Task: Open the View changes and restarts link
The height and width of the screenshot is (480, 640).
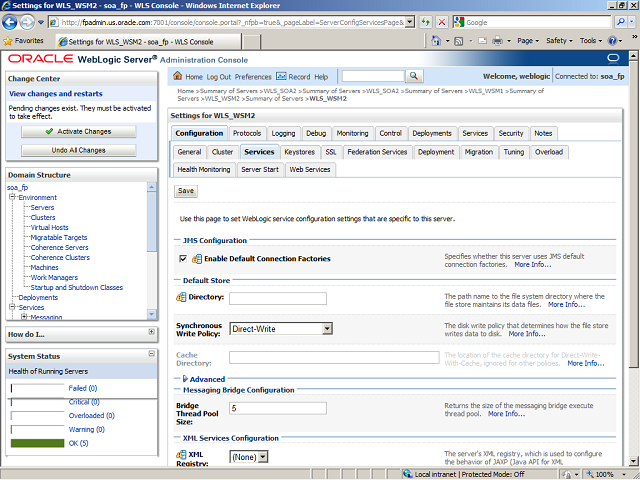Action: click(x=56, y=93)
